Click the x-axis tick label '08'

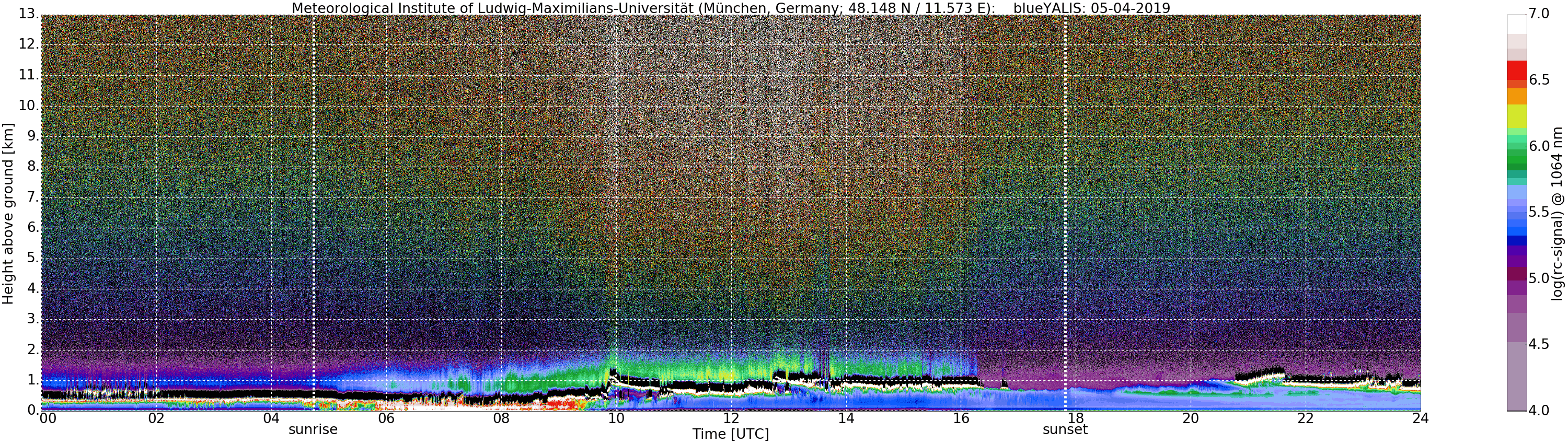point(502,418)
